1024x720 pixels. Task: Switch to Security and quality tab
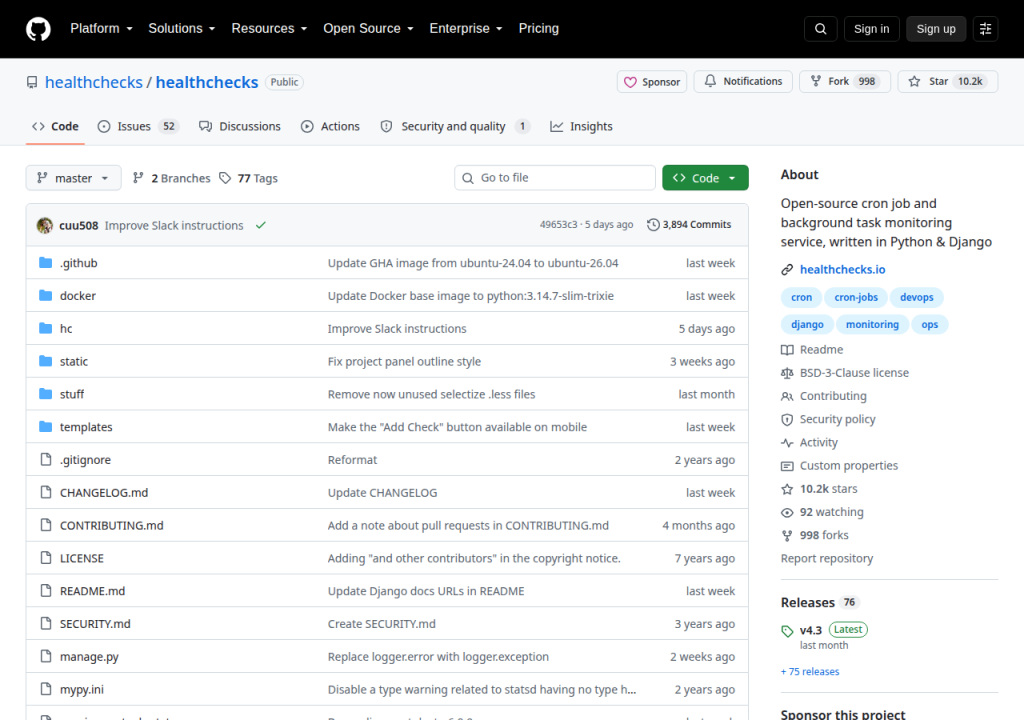pyautogui.click(x=455, y=126)
